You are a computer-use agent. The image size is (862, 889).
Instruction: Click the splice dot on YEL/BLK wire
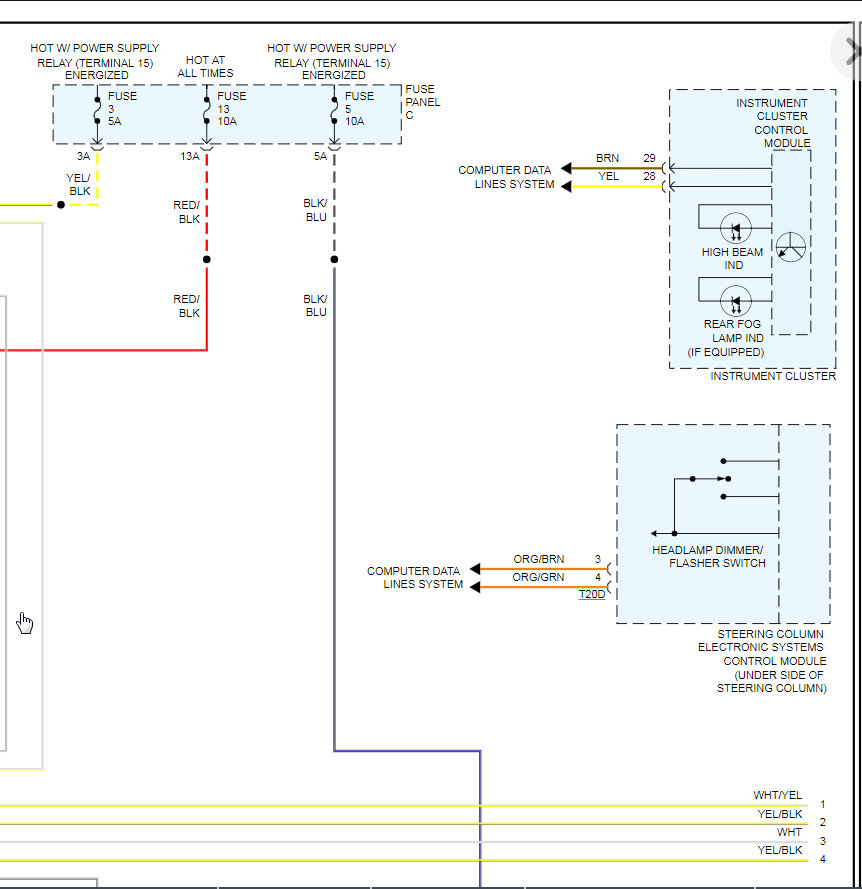(61, 205)
